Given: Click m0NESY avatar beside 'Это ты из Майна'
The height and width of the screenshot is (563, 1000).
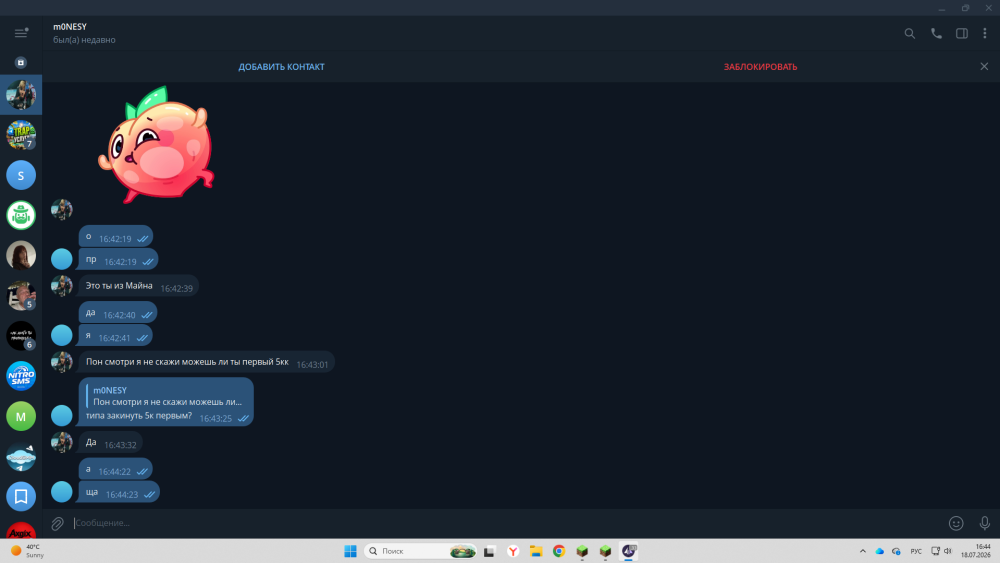Looking at the screenshot, I should click(62, 286).
